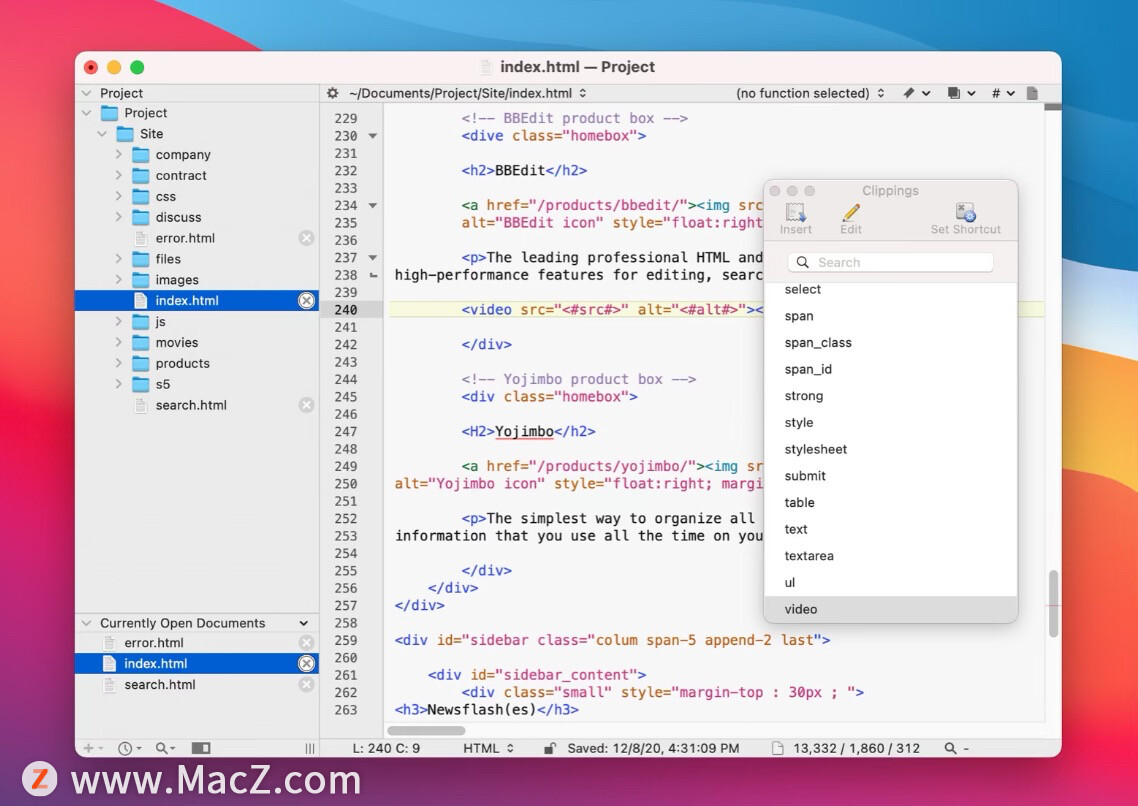The image size is (1138, 806).
Task: Expand the products folder
Action: 118,363
